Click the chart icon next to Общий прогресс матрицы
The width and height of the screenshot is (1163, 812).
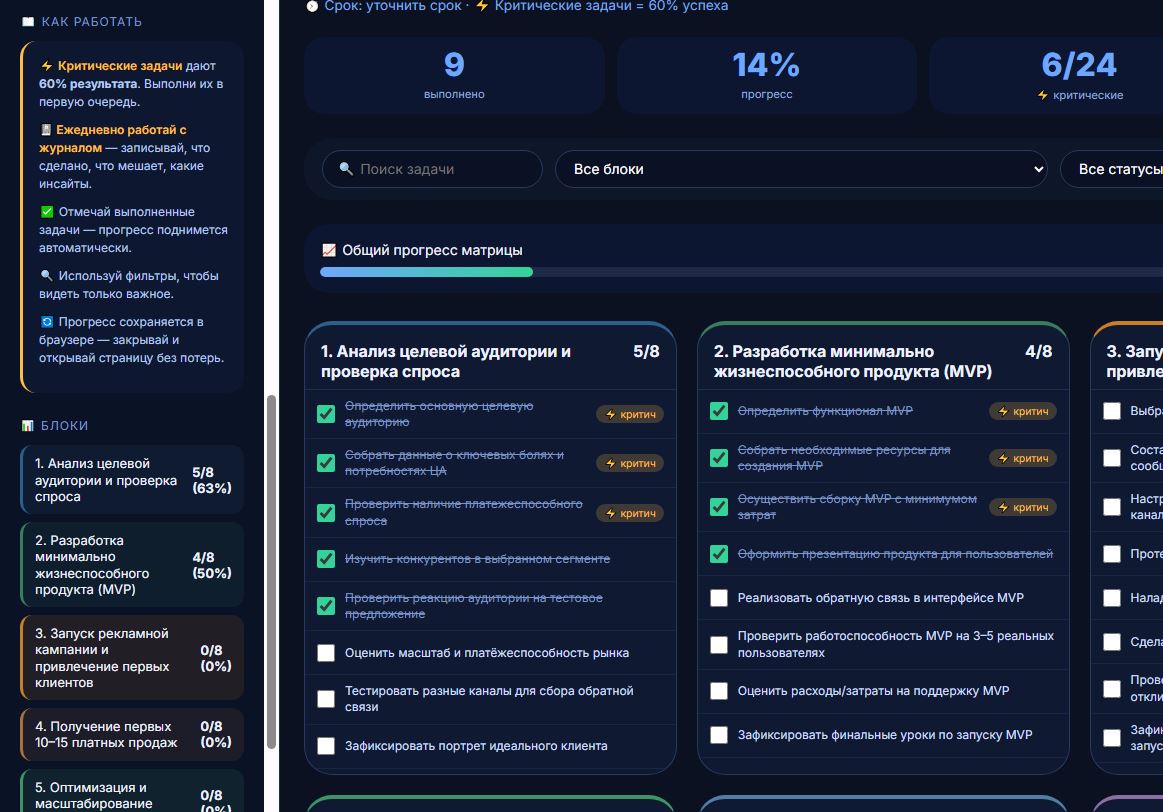coord(329,251)
